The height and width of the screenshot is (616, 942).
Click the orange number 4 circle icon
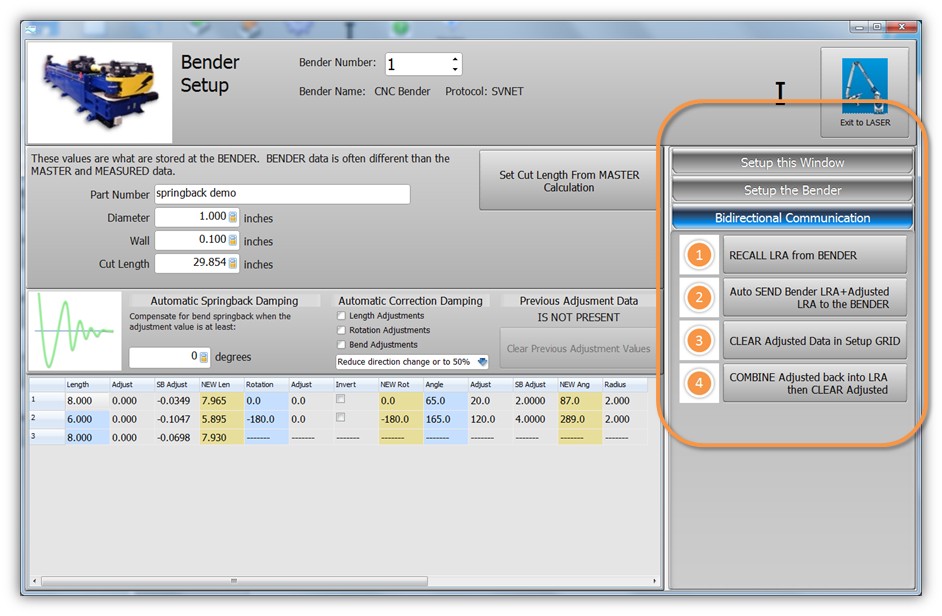coord(699,383)
